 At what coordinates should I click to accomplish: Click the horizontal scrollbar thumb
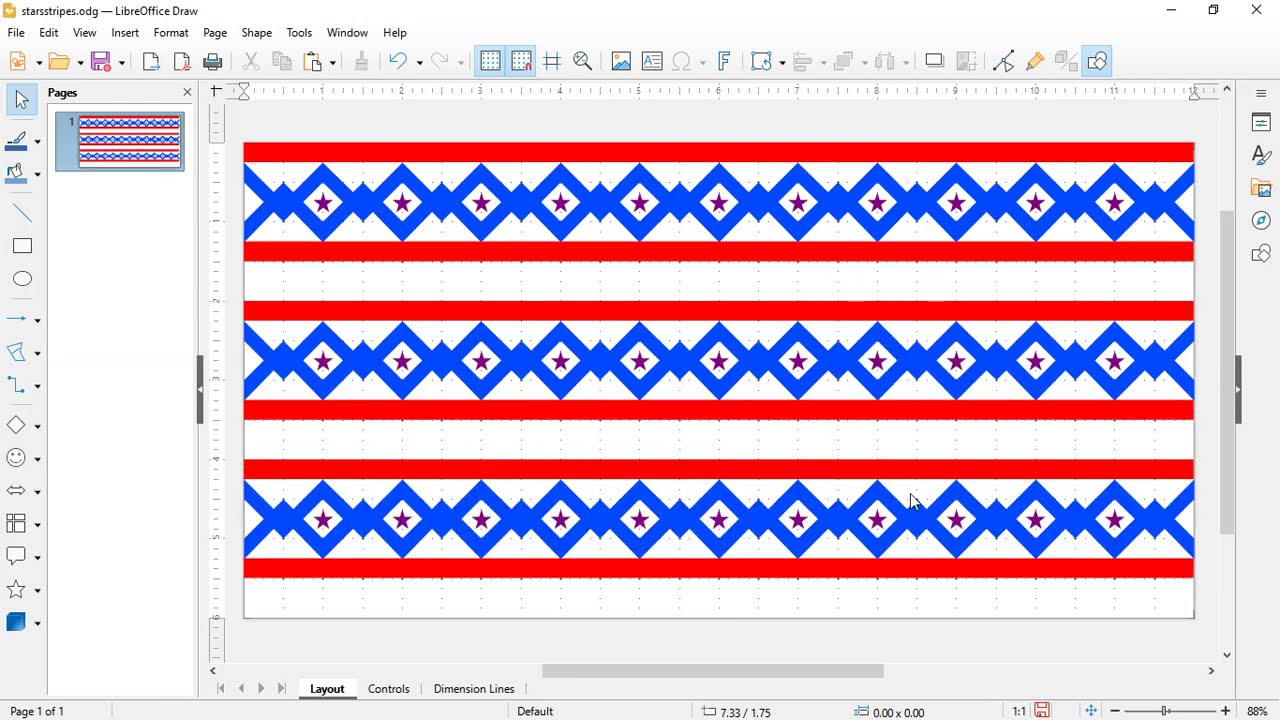tap(713, 671)
